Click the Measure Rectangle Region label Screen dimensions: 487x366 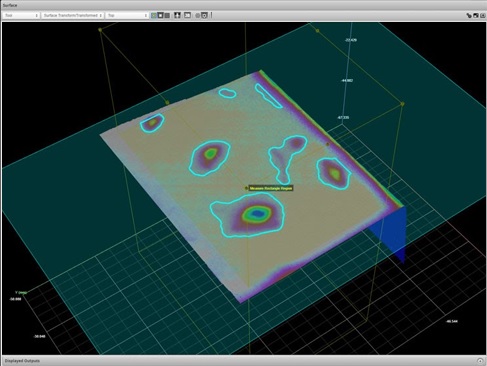point(271,188)
